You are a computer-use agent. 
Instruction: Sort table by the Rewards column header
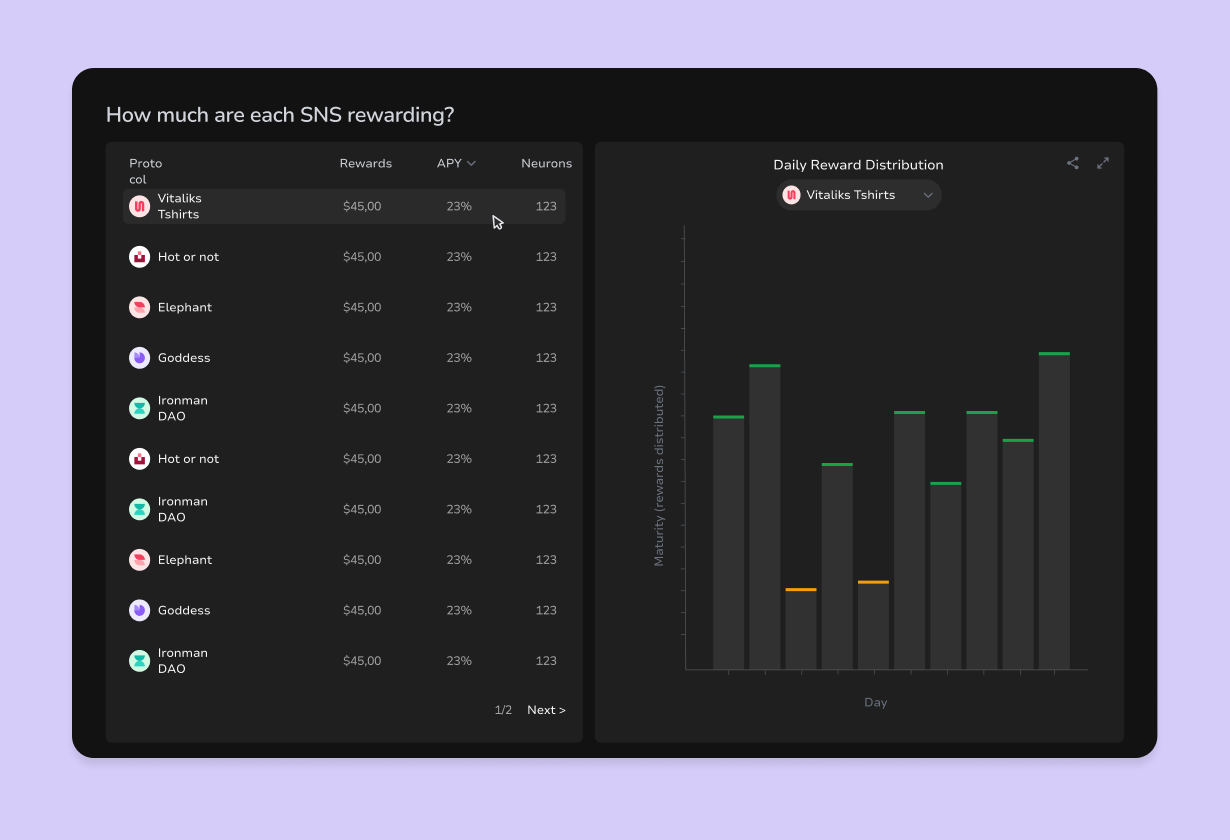coord(365,163)
